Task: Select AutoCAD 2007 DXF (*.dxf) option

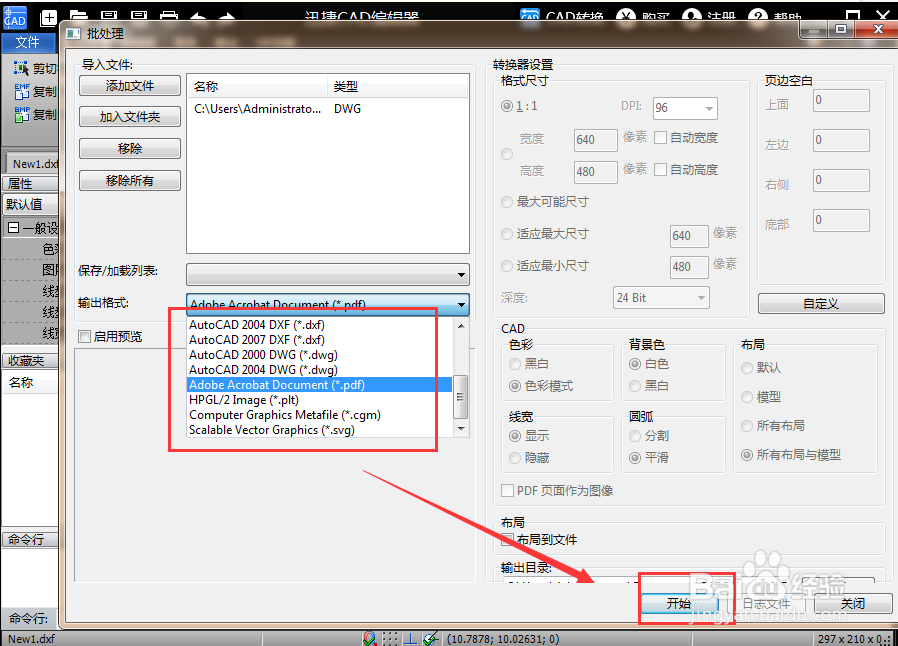Action: 320,340
